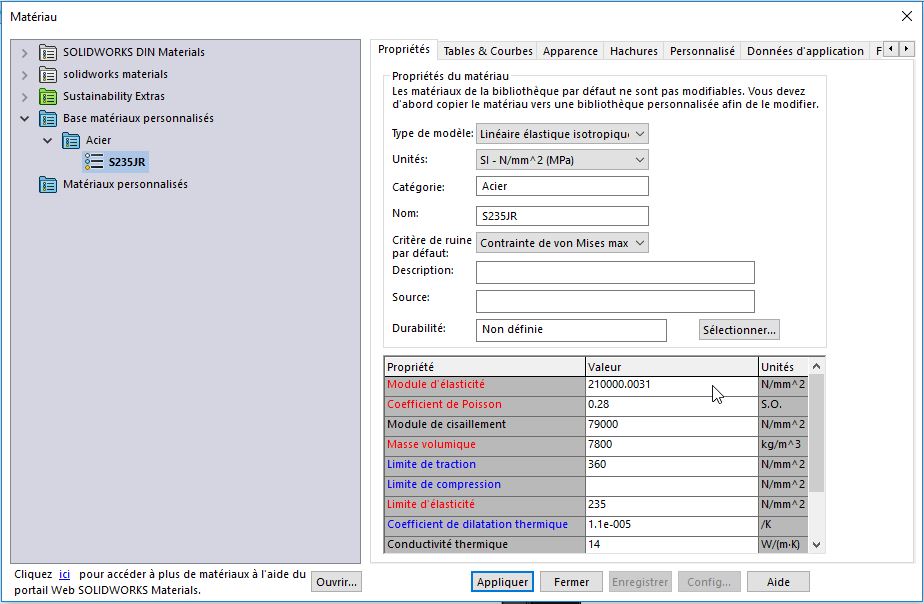This screenshot has width=924, height=604.
Task: Open the Critère de ruine par défaut dropdown
Action: coord(562,243)
